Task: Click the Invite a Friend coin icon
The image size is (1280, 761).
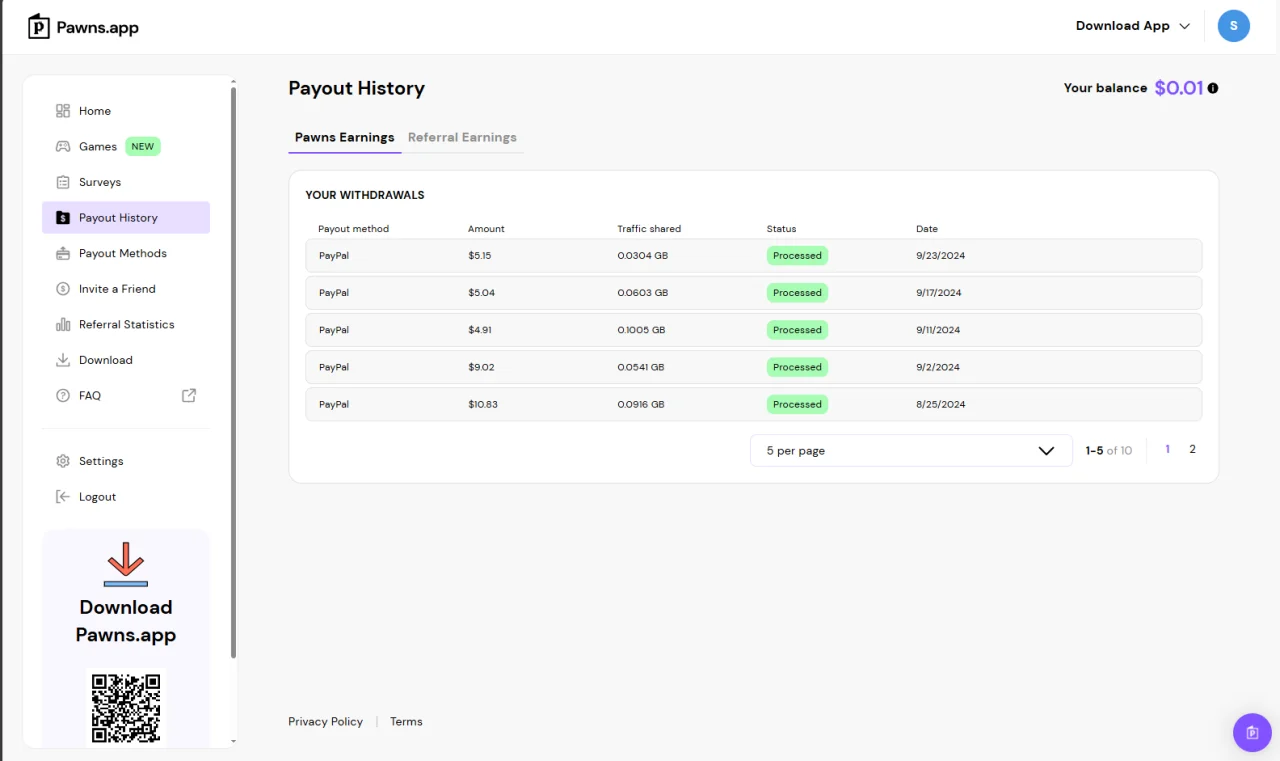Action: 63,289
